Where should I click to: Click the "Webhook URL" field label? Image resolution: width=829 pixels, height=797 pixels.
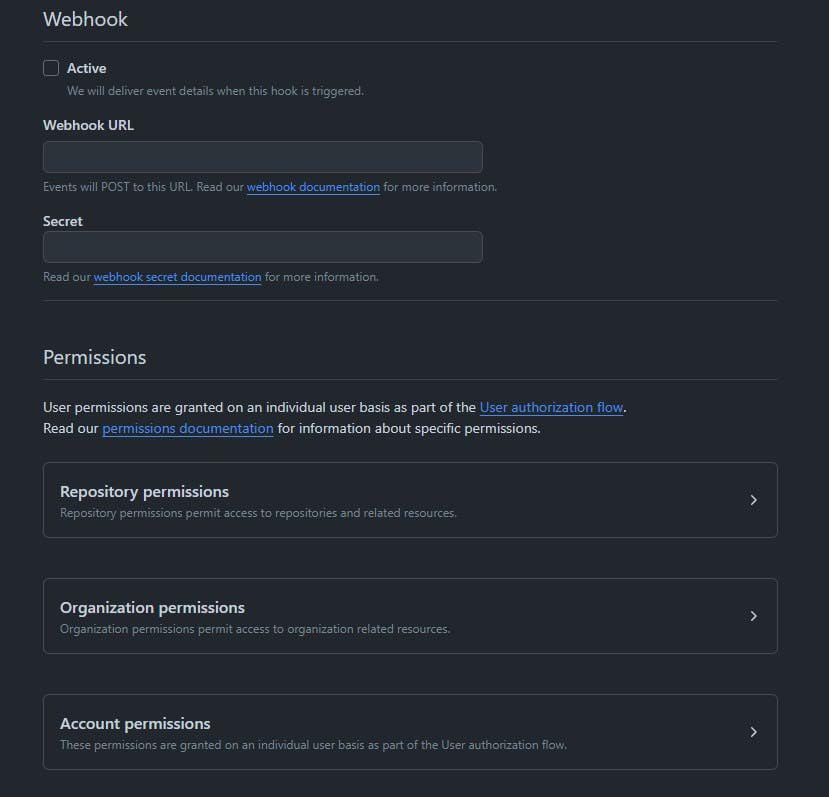click(x=88, y=126)
